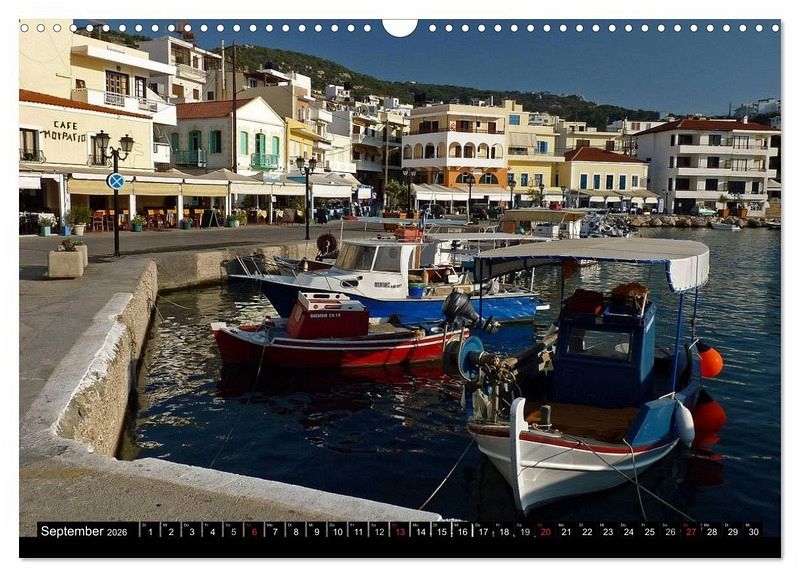Image resolution: width=800 pixels, height=577 pixels.
Task: Click the September 2026 month label
Action: [x=84, y=531]
